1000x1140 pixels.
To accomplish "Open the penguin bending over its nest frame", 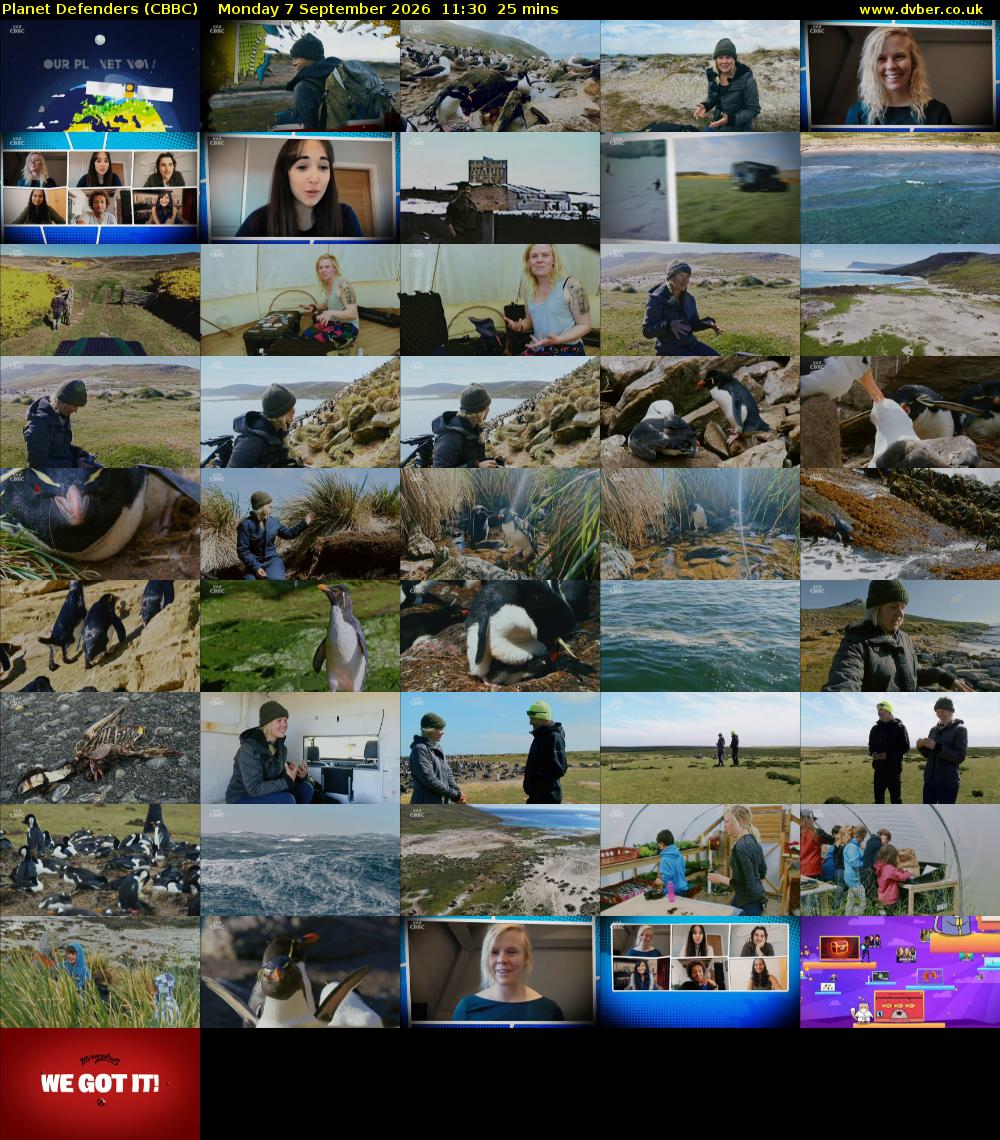I will point(500,635).
